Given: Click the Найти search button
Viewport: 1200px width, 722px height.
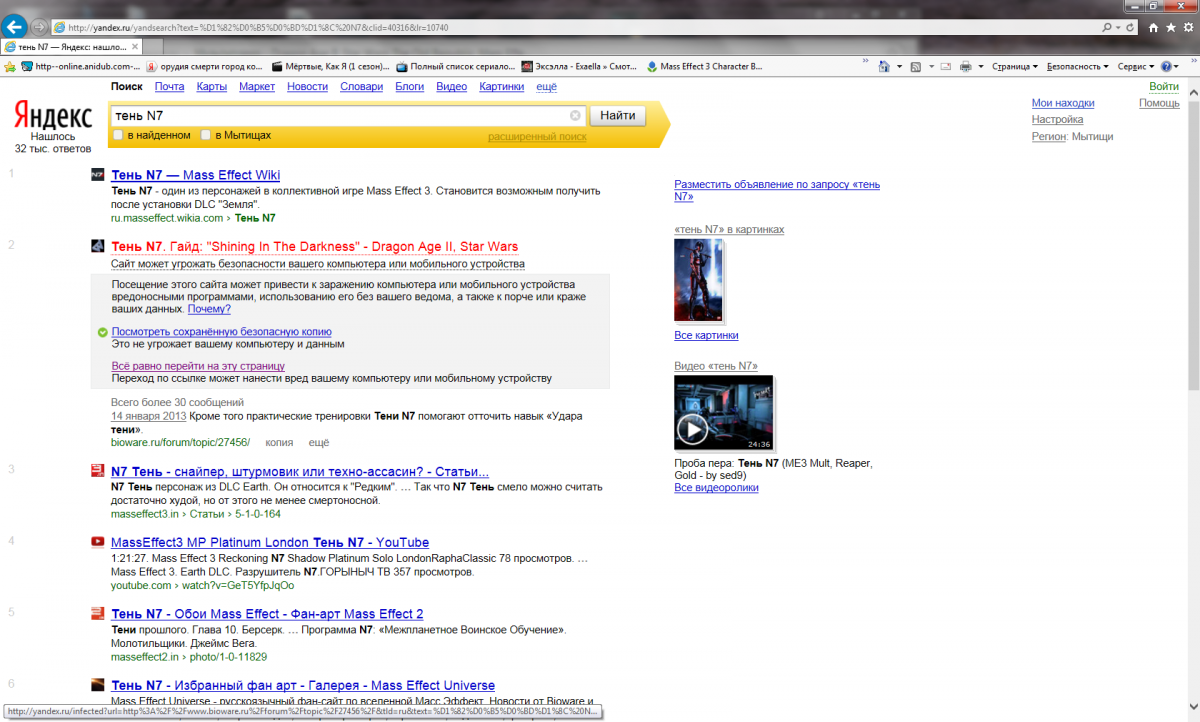Looking at the screenshot, I should point(617,115).
